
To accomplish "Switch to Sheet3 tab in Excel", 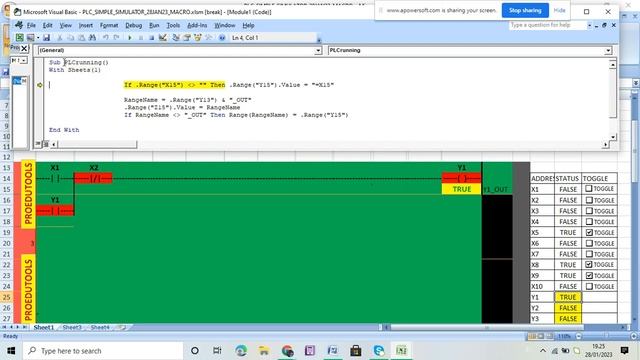I will (72, 327).
